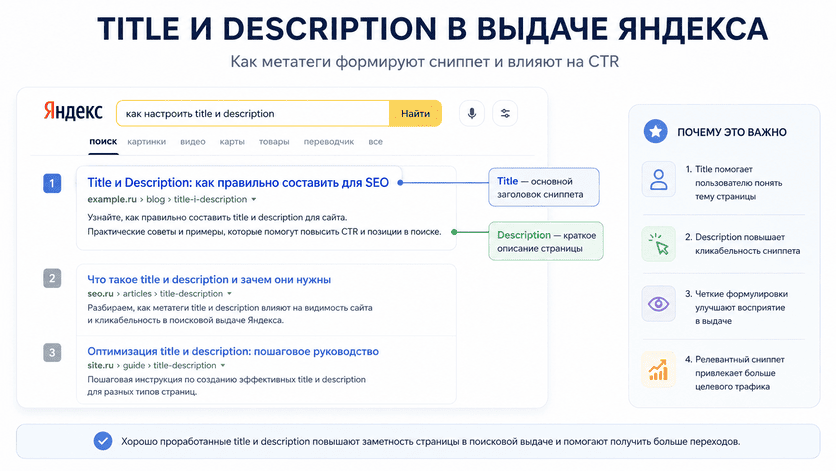Focus the search input field with query text
This screenshot has height=471, width=836.
click(x=253, y=113)
